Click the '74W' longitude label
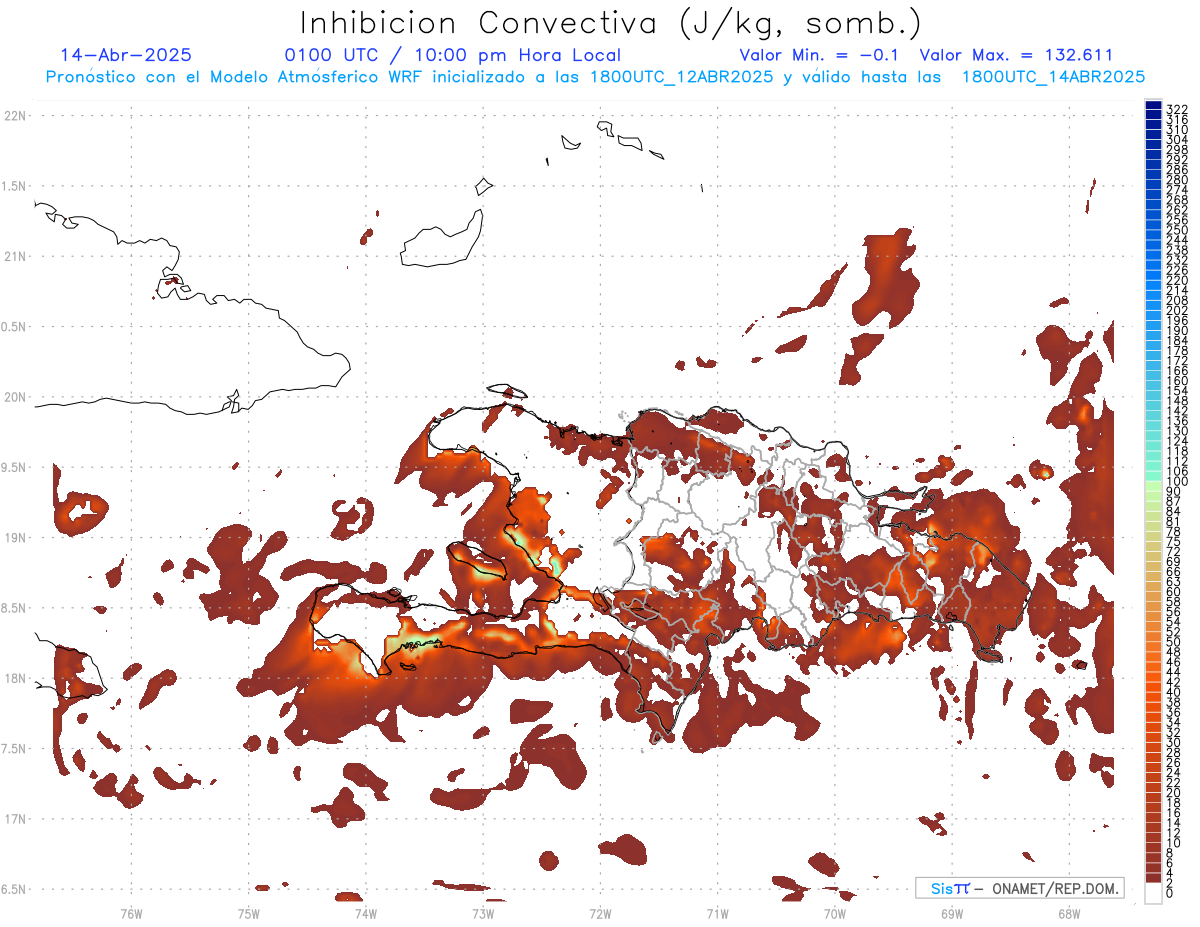Screen dimensions: 1200x927 point(365,913)
